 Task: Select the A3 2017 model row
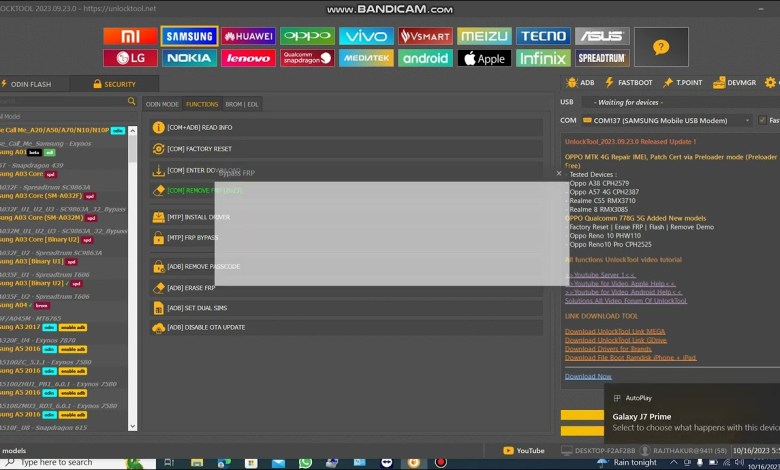click(x=44, y=327)
